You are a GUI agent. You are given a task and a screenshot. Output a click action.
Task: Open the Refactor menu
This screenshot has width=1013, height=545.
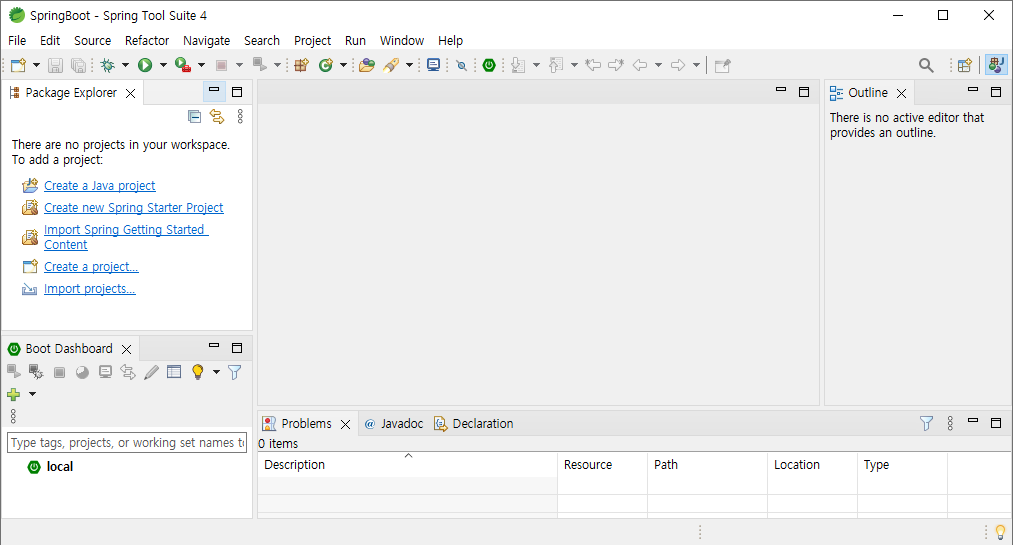click(x=147, y=41)
